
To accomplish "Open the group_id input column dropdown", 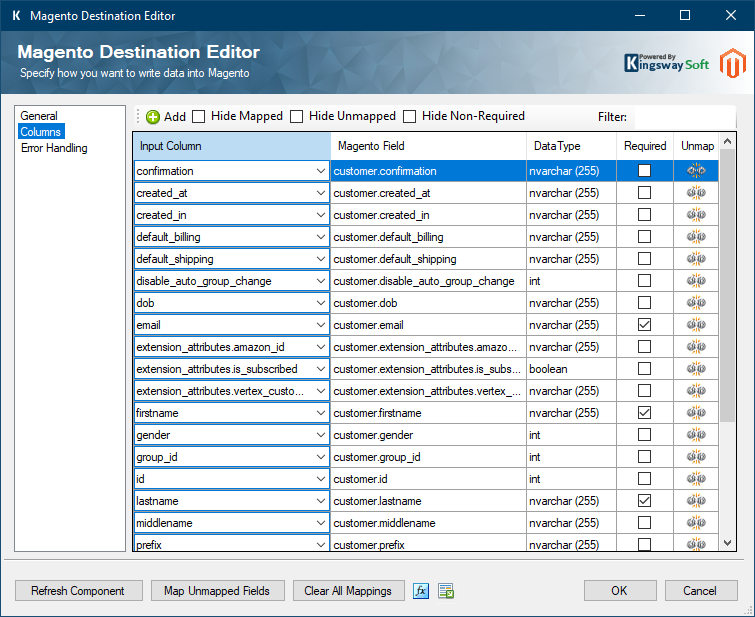I will tap(321, 457).
